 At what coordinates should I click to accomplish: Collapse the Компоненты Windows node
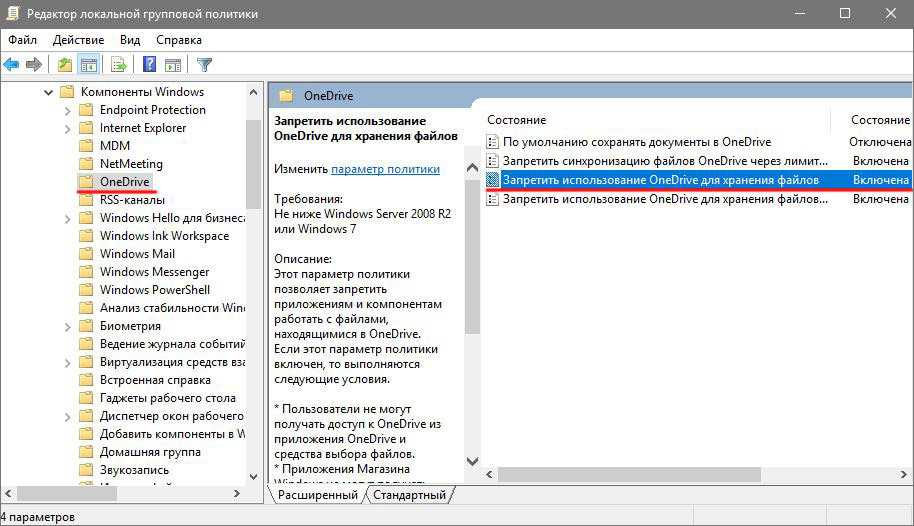48,92
